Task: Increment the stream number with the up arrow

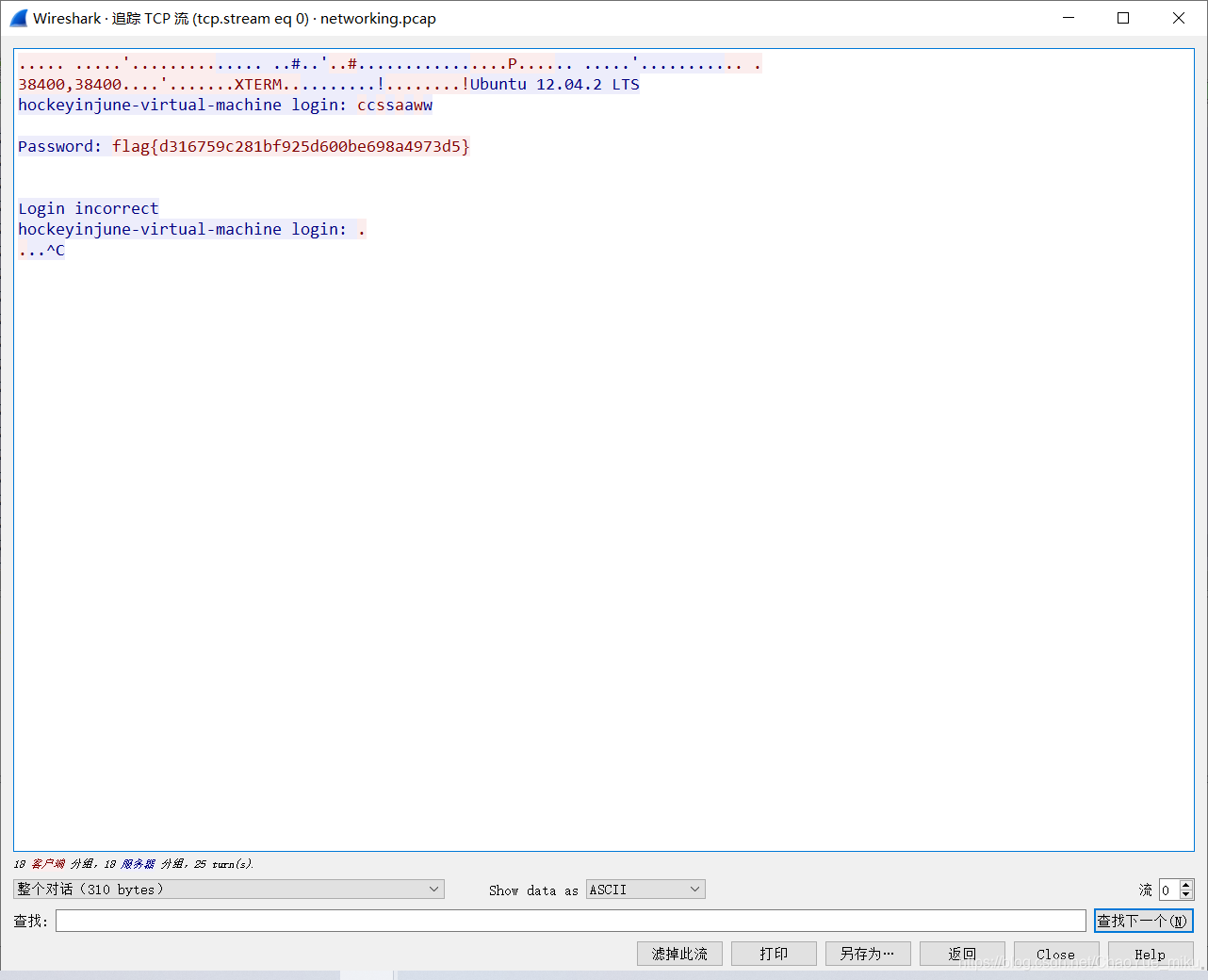Action: 1186,884
